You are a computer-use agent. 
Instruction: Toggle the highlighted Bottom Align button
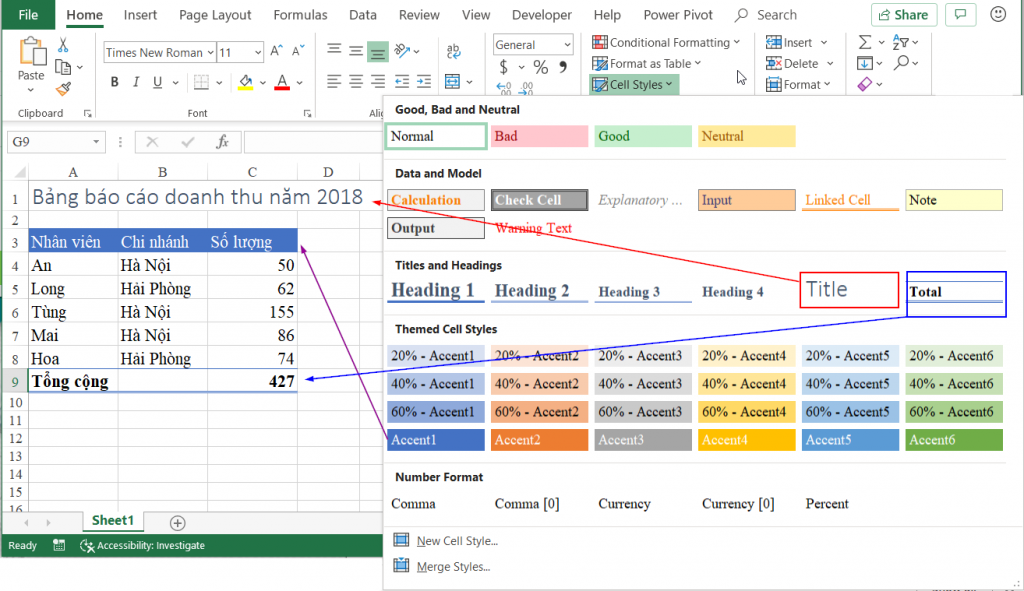[x=377, y=52]
